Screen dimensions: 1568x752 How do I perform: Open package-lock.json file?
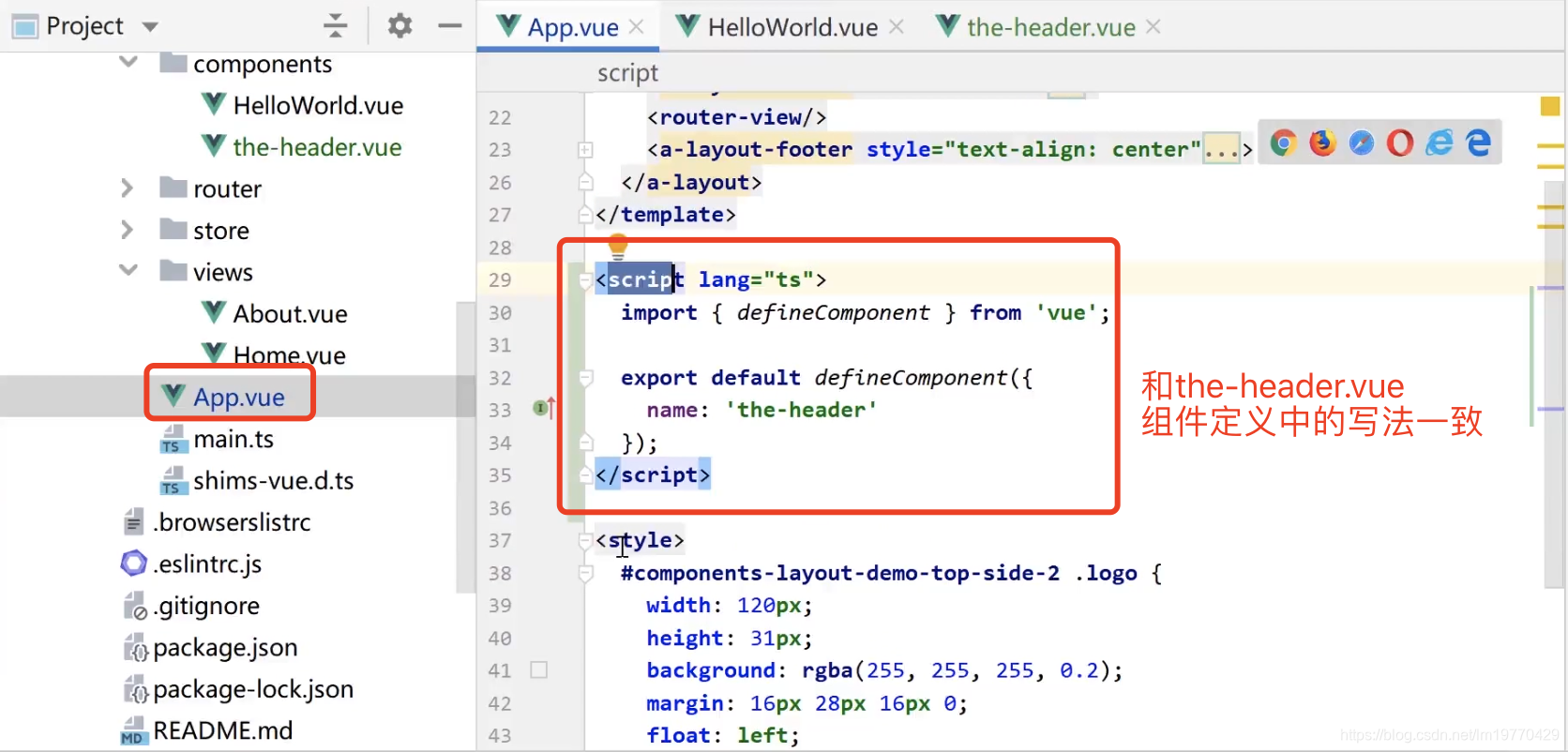click(253, 689)
